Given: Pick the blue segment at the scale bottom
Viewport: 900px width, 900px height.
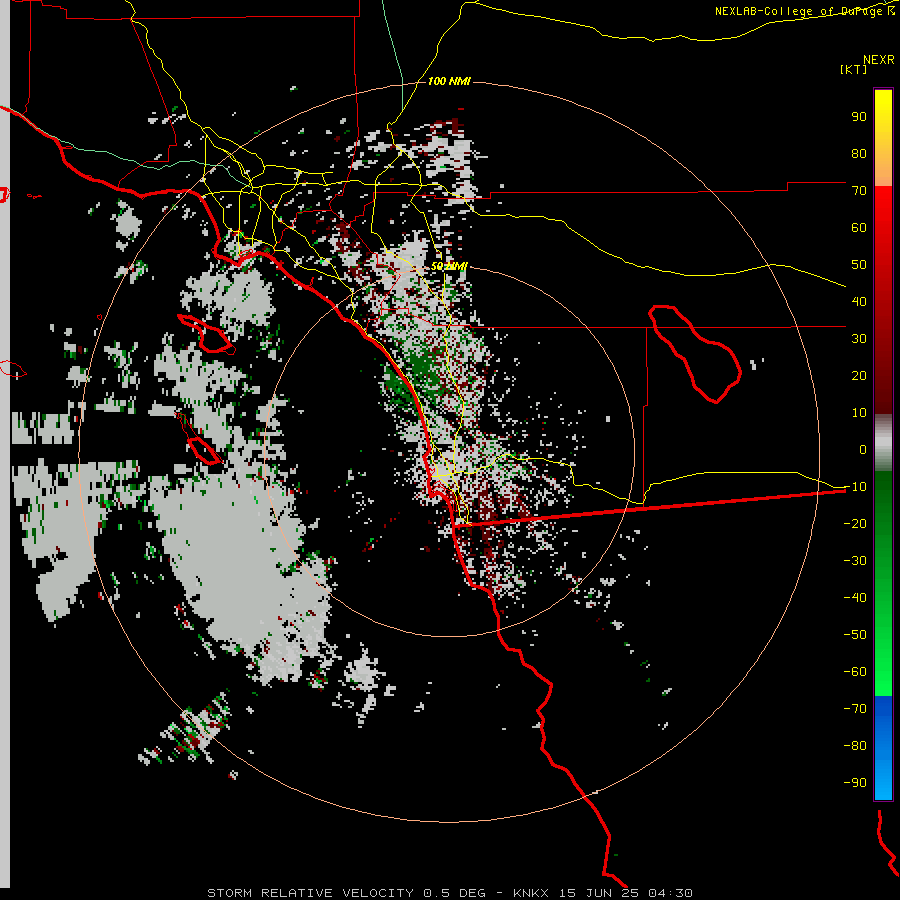Looking at the screenshot, I should (x=883, y=748).
